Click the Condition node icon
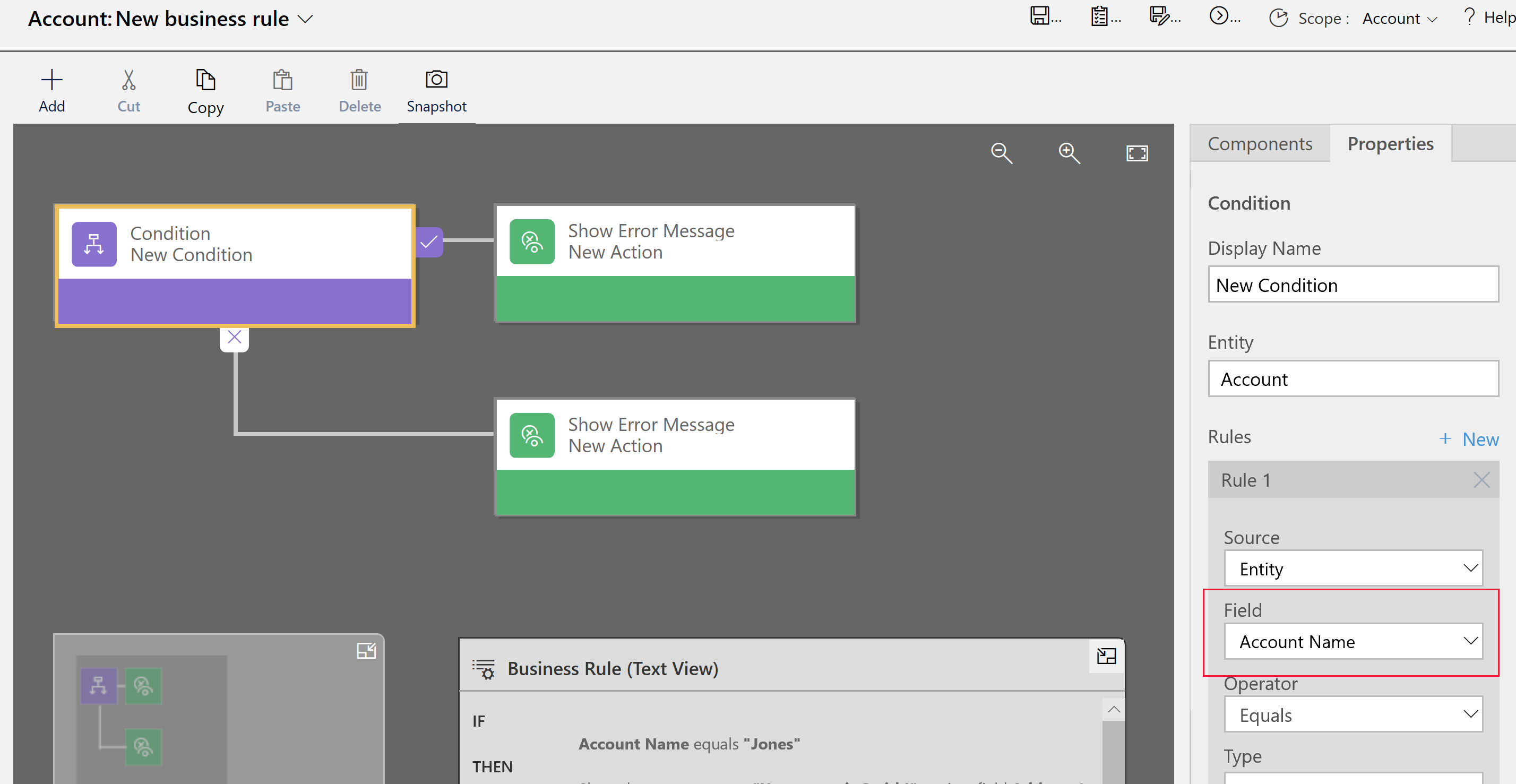Viewport: 1516px width, 784px height. pos(94,244)
